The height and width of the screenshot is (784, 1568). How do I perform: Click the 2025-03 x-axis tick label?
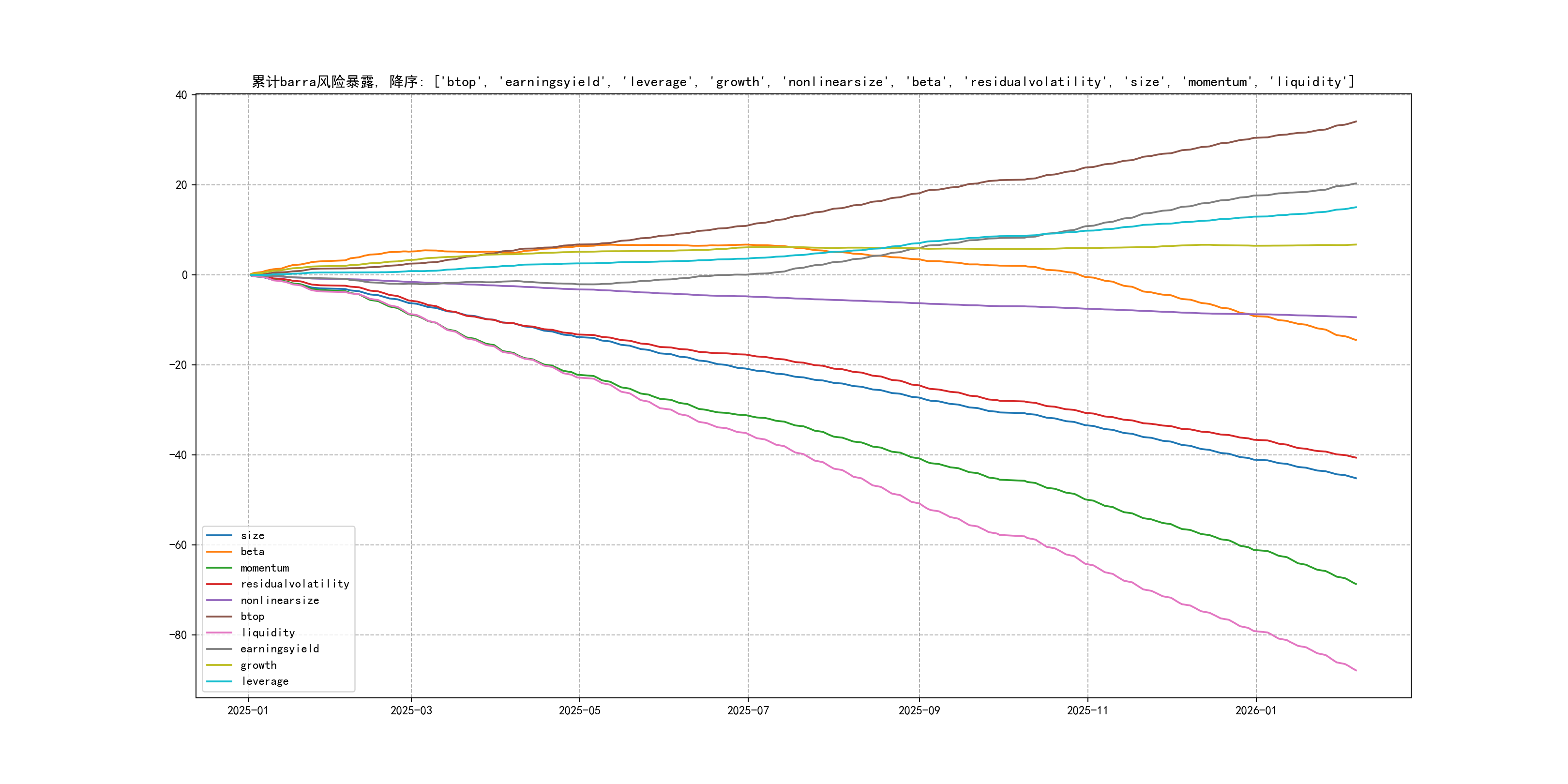tap(411, 710)
